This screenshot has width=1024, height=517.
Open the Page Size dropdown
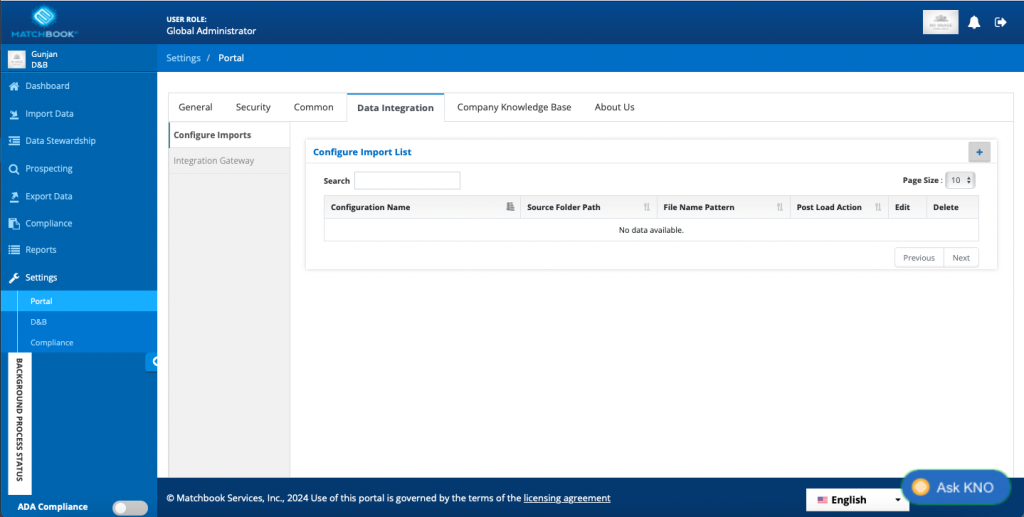click(960, 180)
